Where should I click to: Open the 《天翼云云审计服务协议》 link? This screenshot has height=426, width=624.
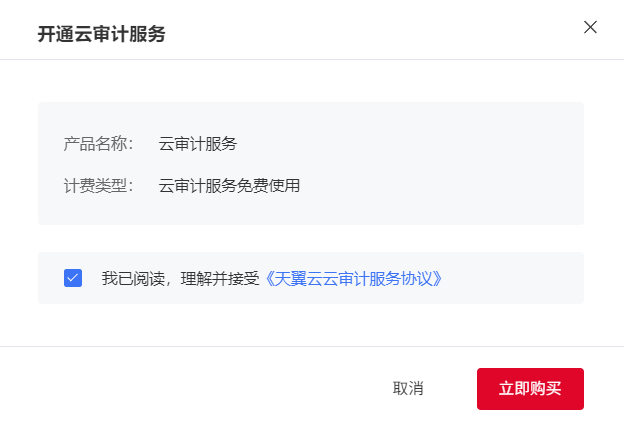pyautogui.click(x=353, y=278)
